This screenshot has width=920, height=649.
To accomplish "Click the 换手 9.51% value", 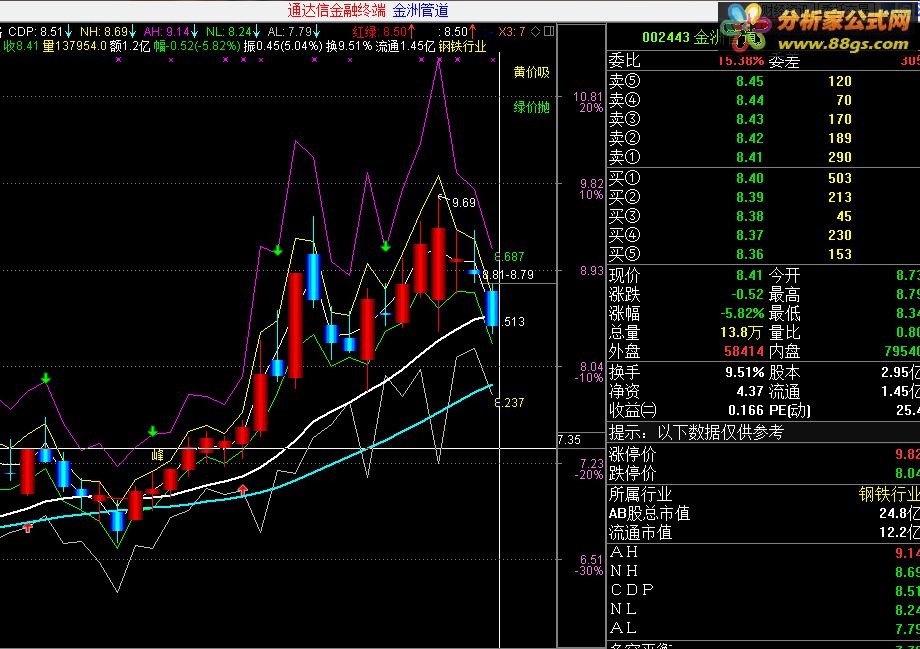I will 745,373.
